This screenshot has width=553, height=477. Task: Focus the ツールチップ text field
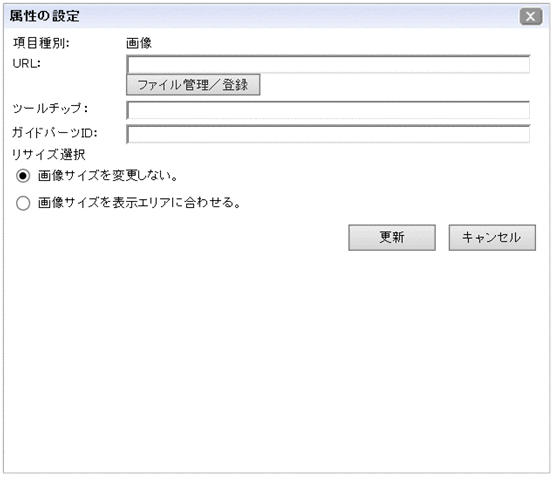pos(328,110)
